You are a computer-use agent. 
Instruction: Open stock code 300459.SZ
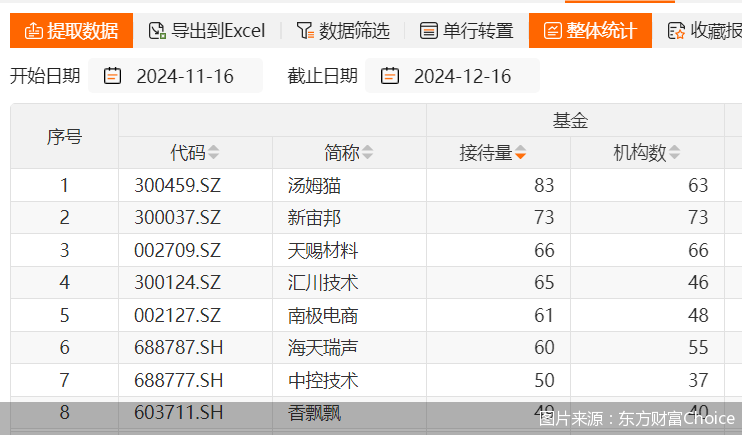point(178,185)
